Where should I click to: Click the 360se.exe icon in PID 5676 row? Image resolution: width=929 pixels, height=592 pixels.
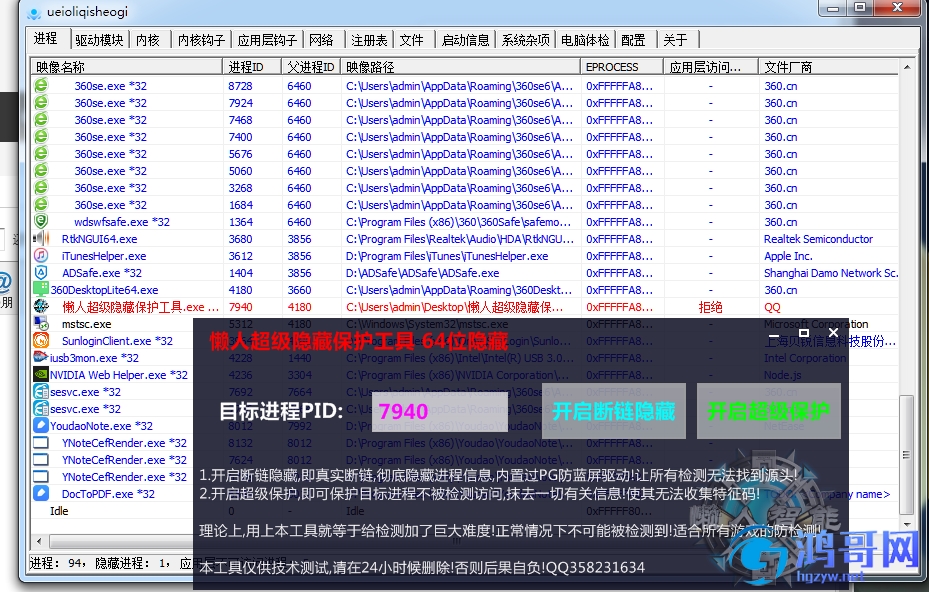click(x=41, y=153)
